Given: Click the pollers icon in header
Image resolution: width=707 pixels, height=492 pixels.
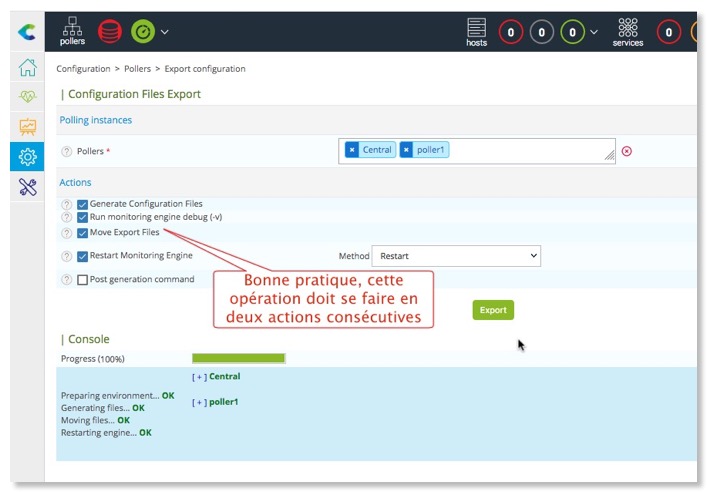Looking at the screenshot, I should pos(72,31).
